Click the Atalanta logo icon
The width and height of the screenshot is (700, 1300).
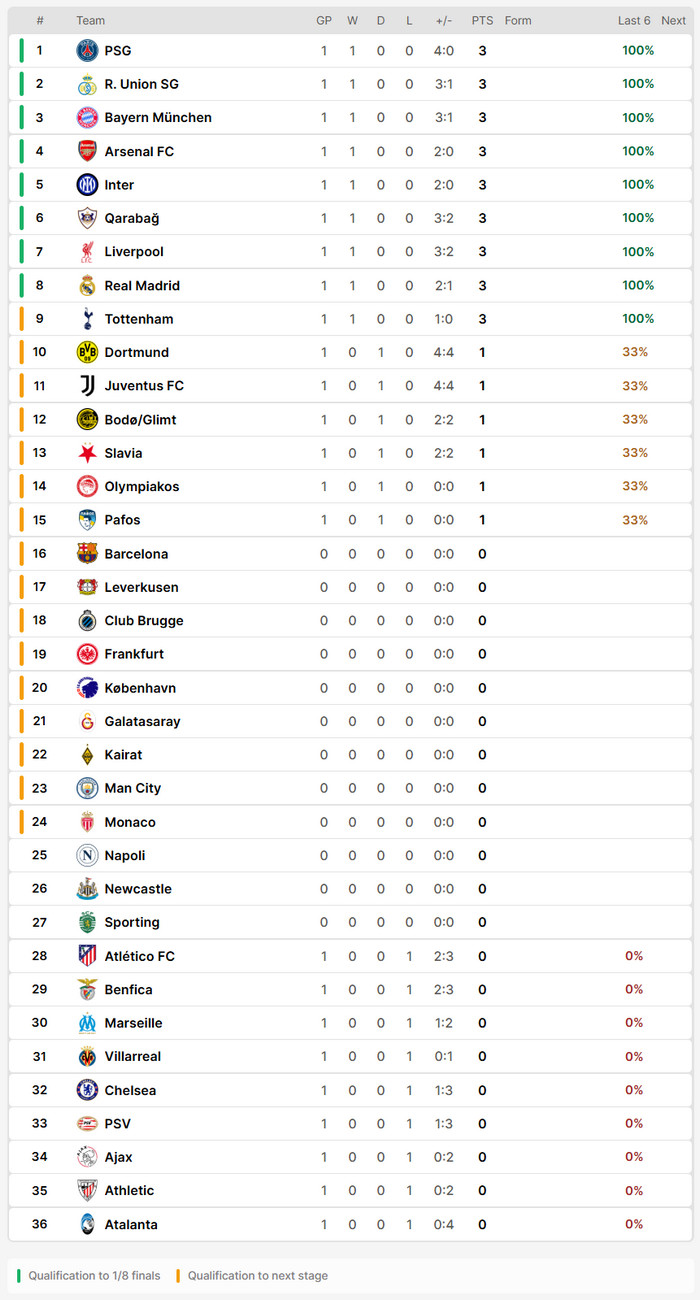click(x=88, y=1224)
